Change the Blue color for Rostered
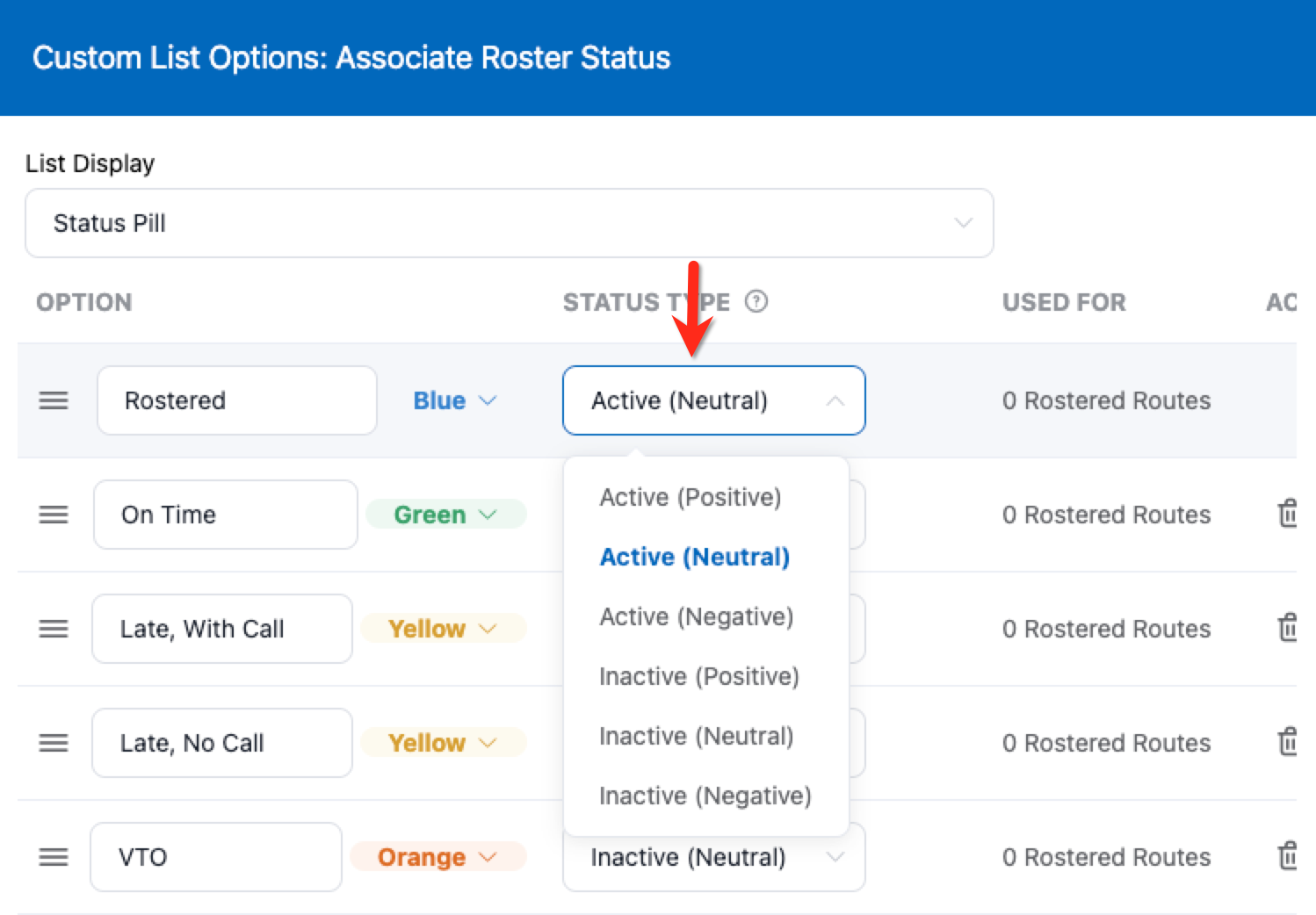1316x915 pixels. click(x=454, y=400)
